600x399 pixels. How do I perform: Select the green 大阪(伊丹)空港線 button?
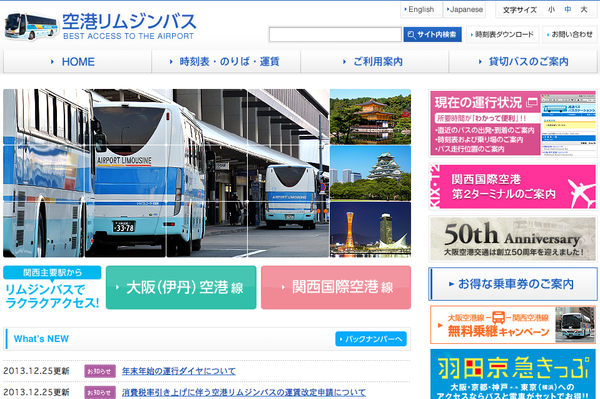click(x=181, y=287)
